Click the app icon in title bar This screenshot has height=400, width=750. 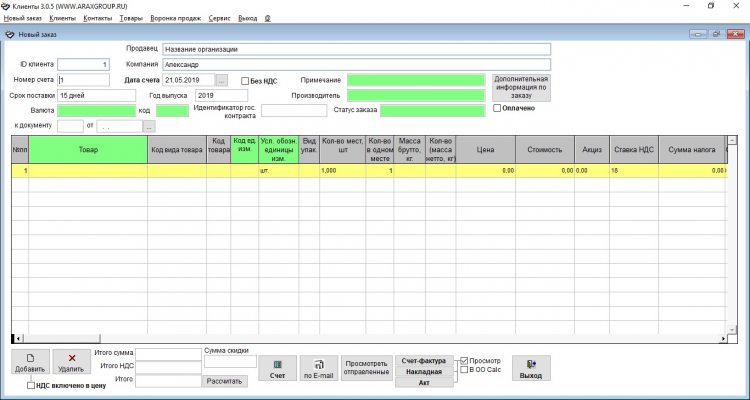[6, 6]
